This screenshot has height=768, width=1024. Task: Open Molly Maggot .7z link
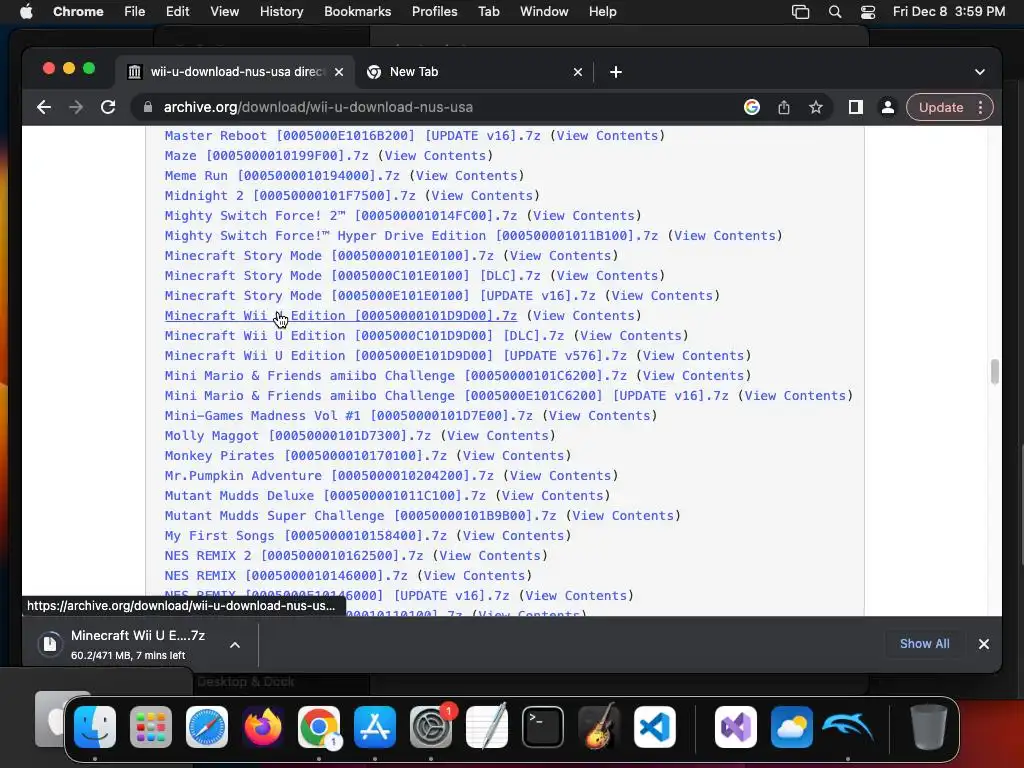point(298,436)
